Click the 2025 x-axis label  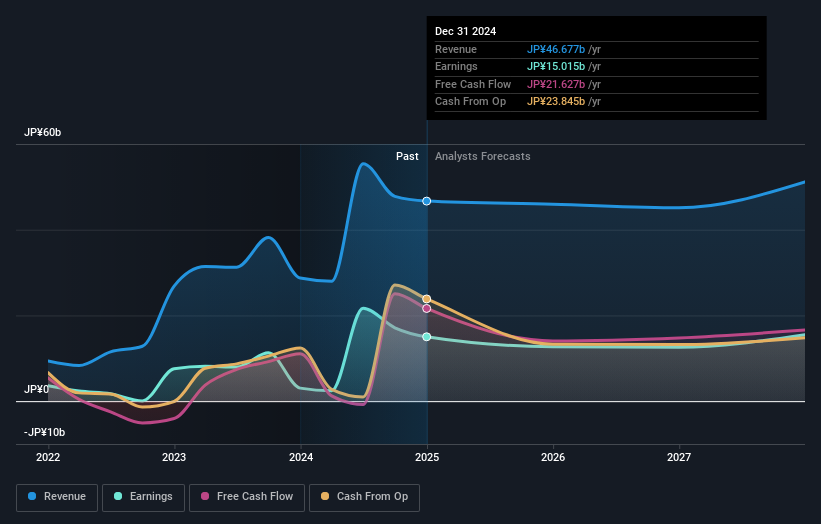point(427,457)
